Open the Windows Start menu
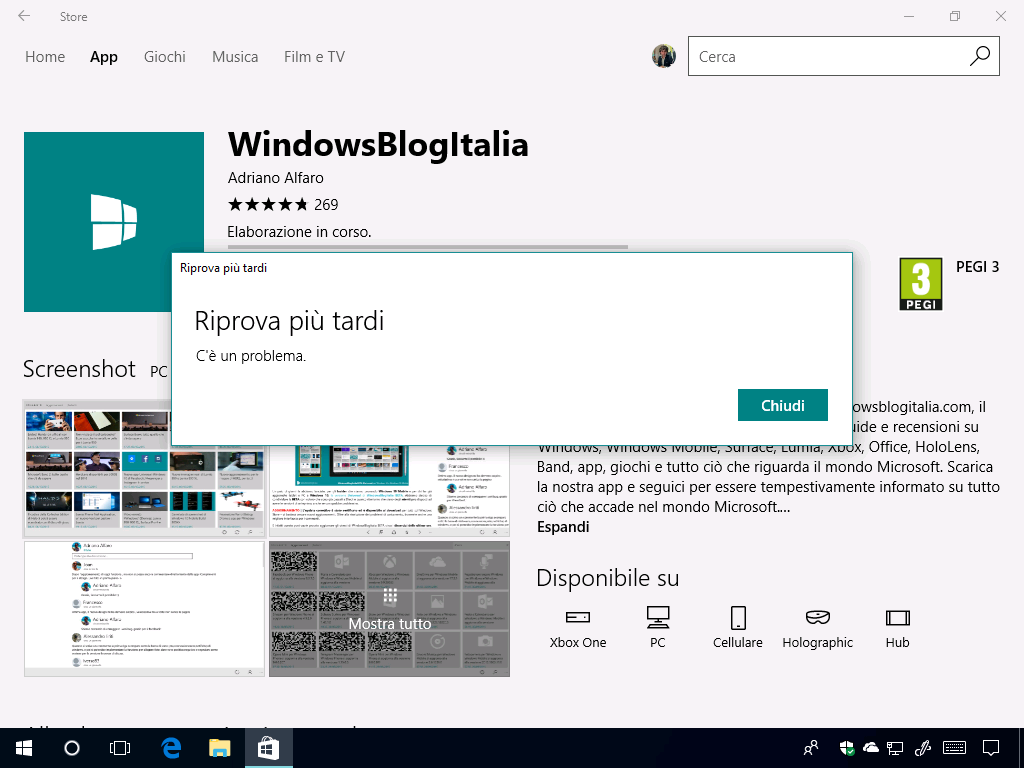The image size is (1024, 768). 24,748
